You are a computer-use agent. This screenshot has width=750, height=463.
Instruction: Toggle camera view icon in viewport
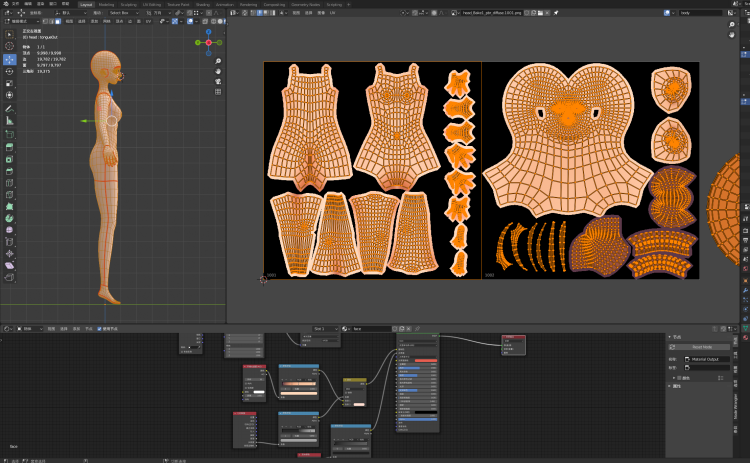(218, 83)
